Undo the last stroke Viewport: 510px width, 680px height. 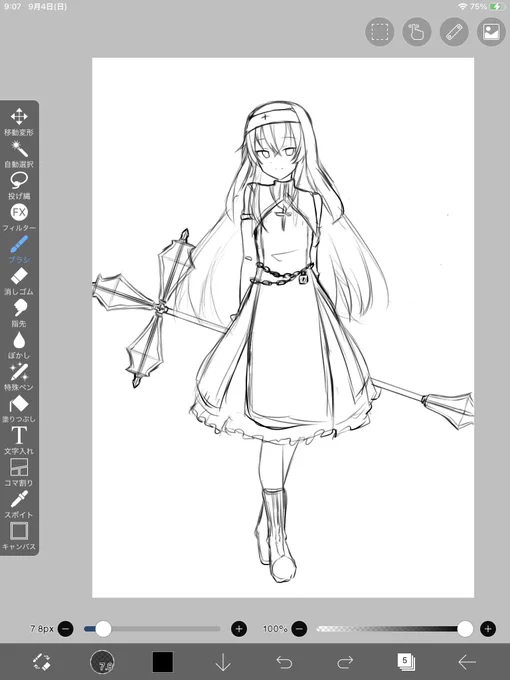pos(284,662)
